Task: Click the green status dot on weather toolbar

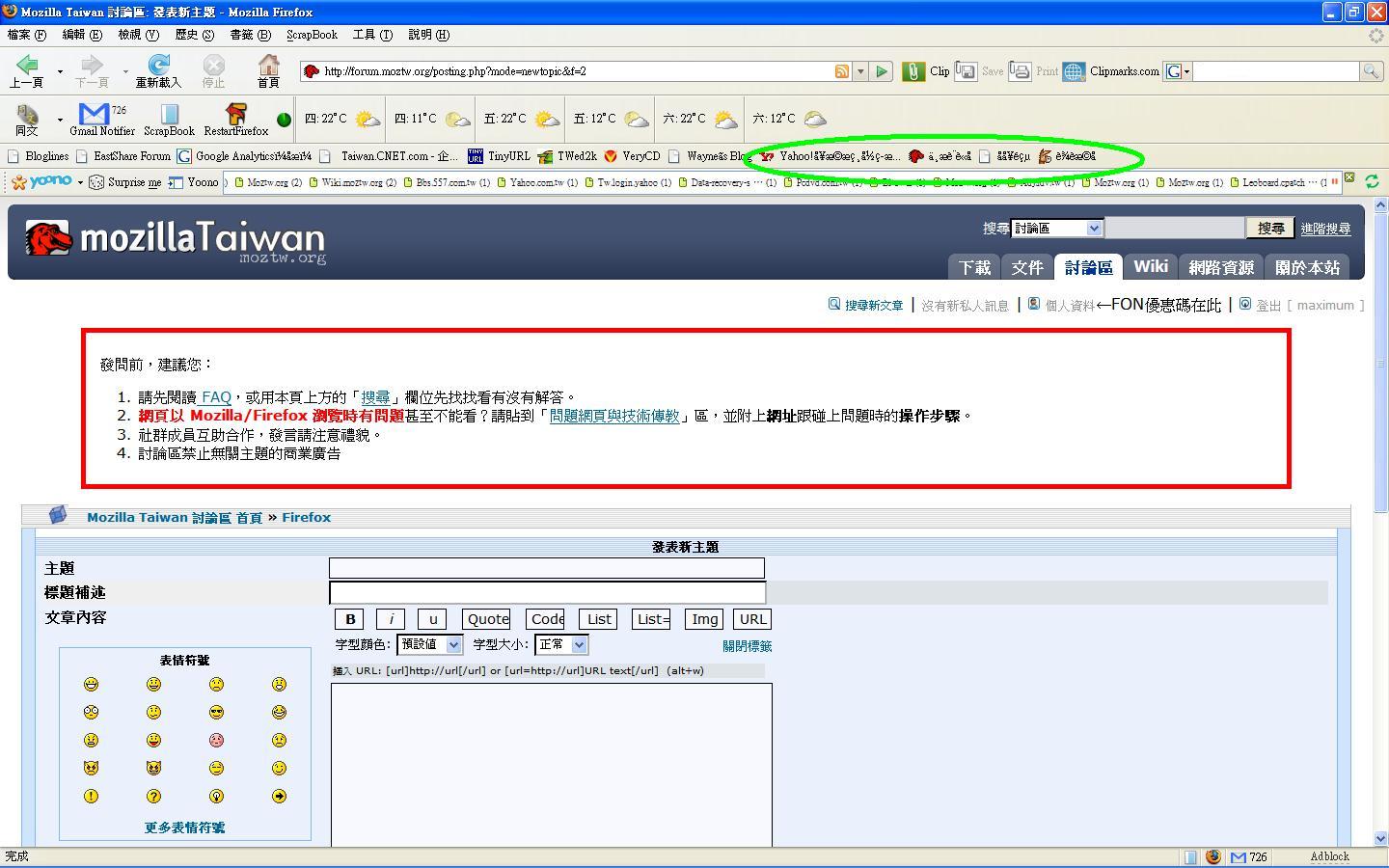Action: coord(284,120)
